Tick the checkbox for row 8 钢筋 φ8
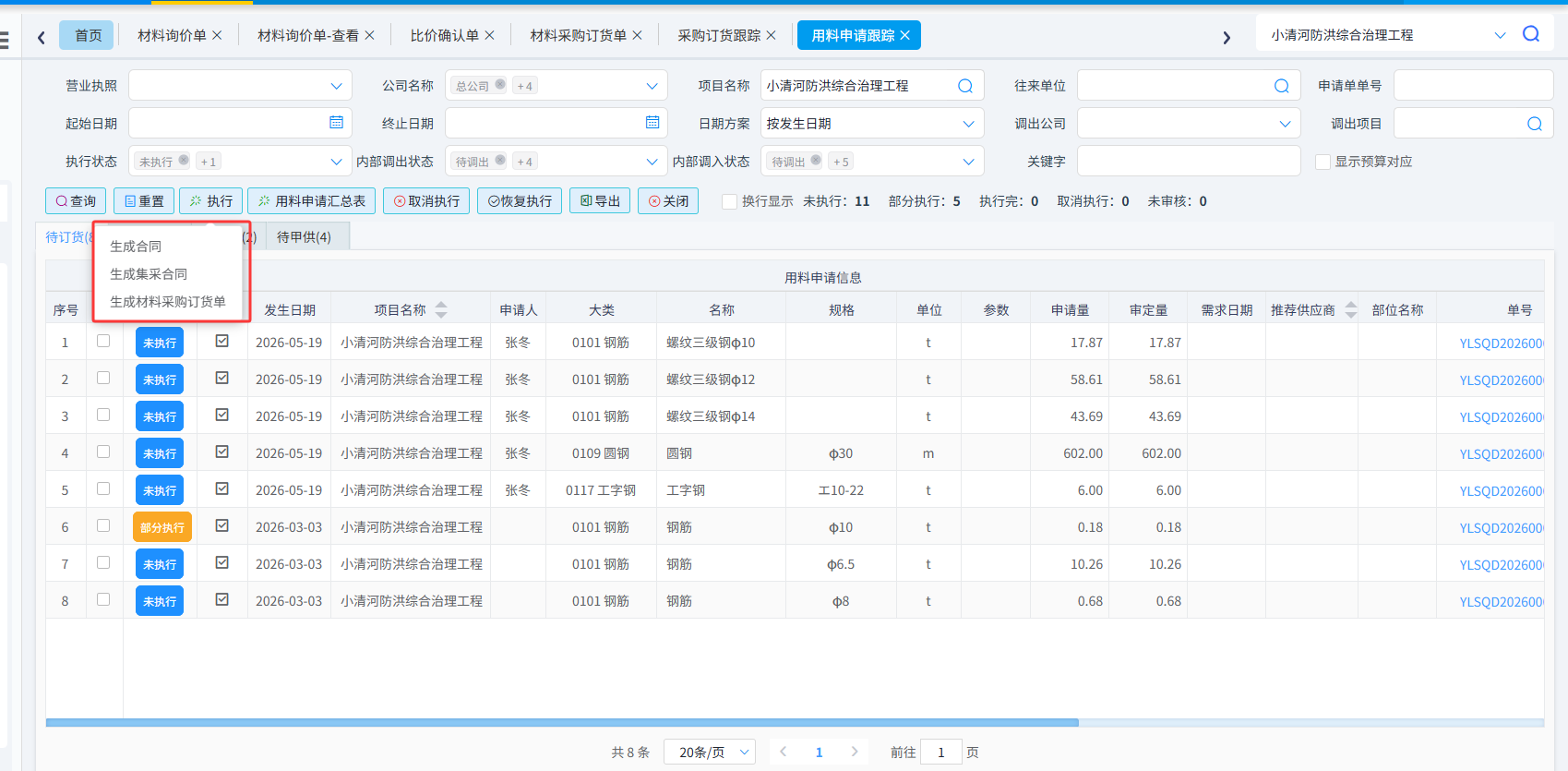 click(103, 599)
